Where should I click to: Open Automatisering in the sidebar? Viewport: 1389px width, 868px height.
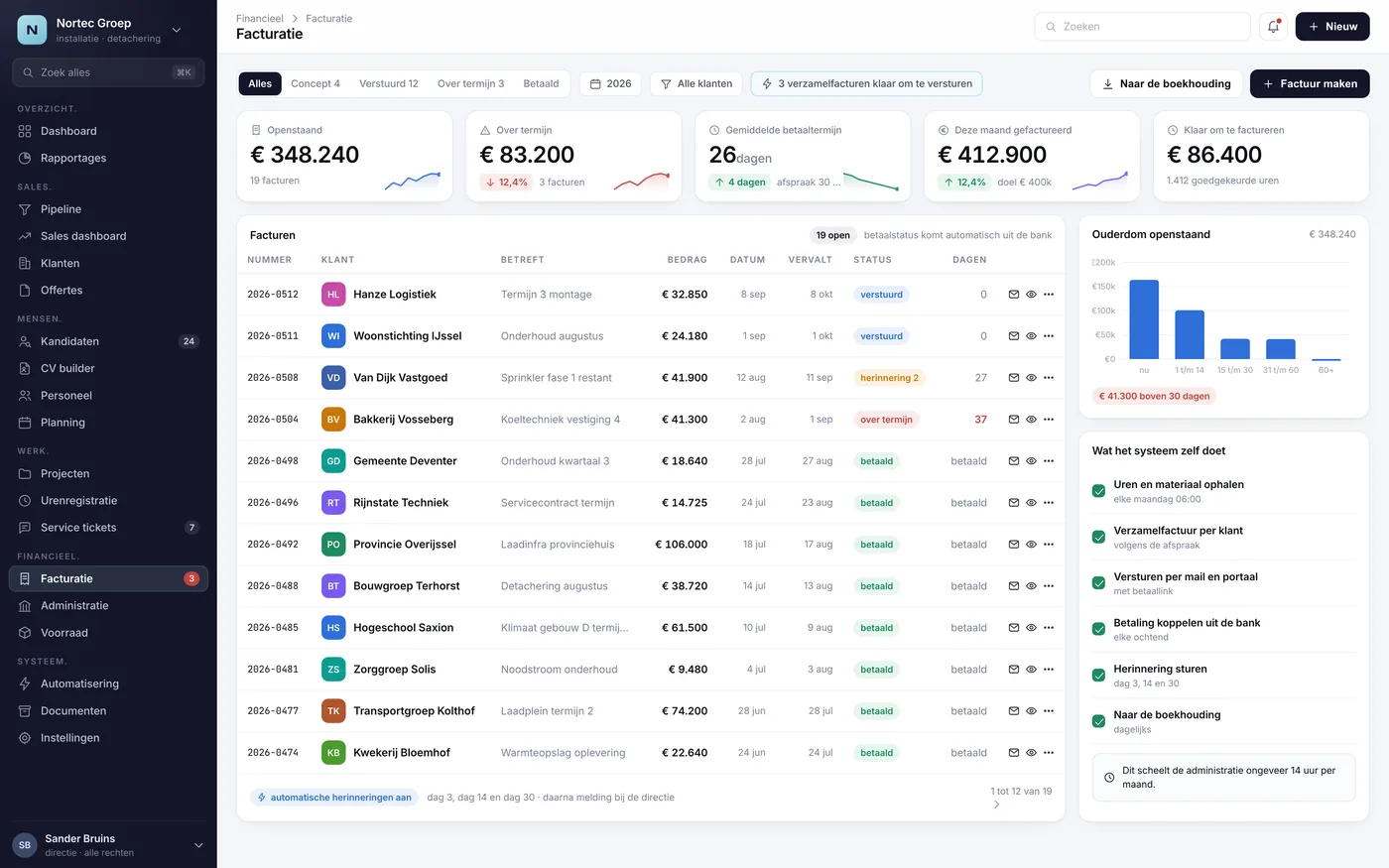(x=108, y=683)
